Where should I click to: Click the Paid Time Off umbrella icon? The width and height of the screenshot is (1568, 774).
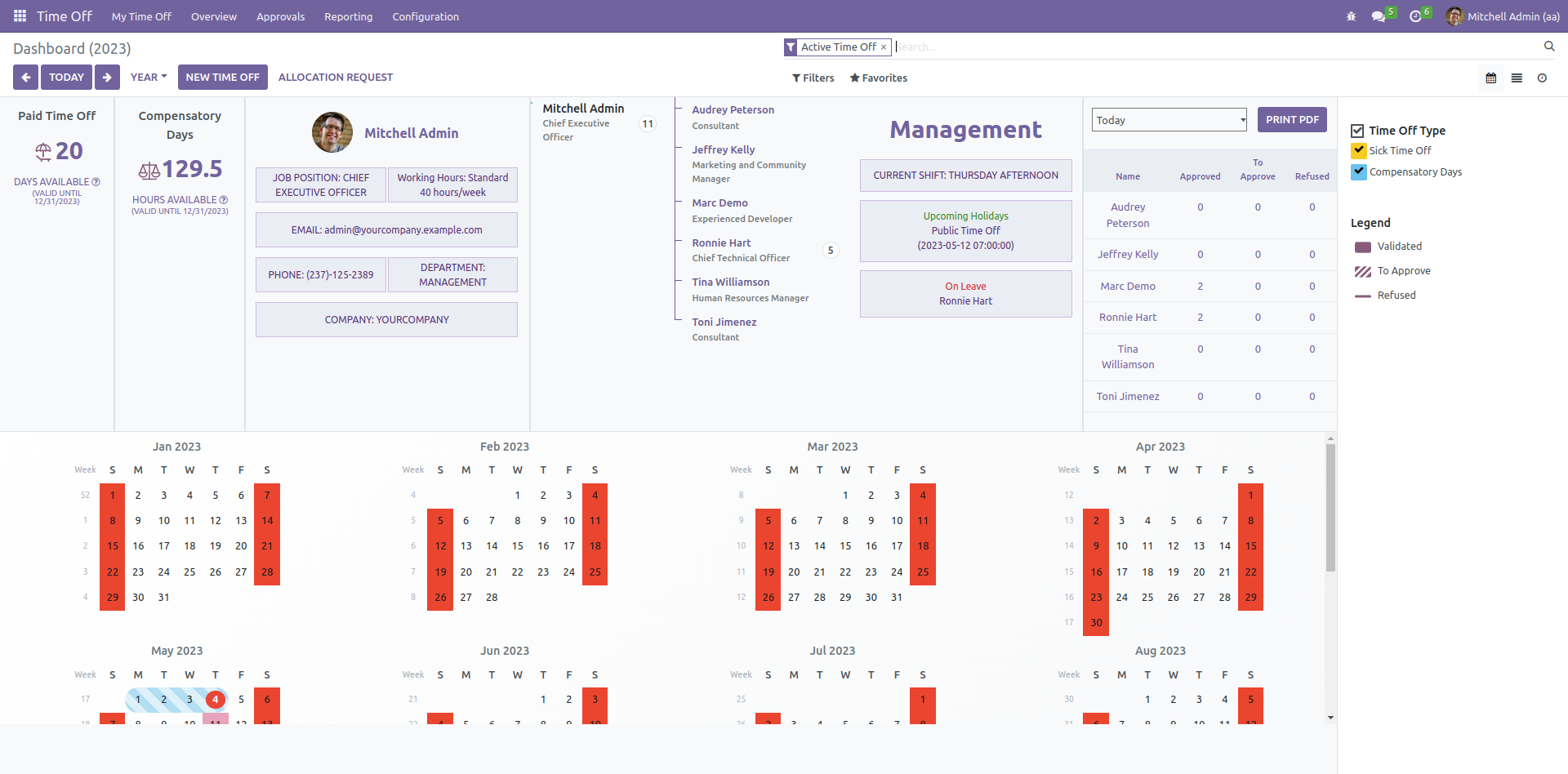click(42, 151)
